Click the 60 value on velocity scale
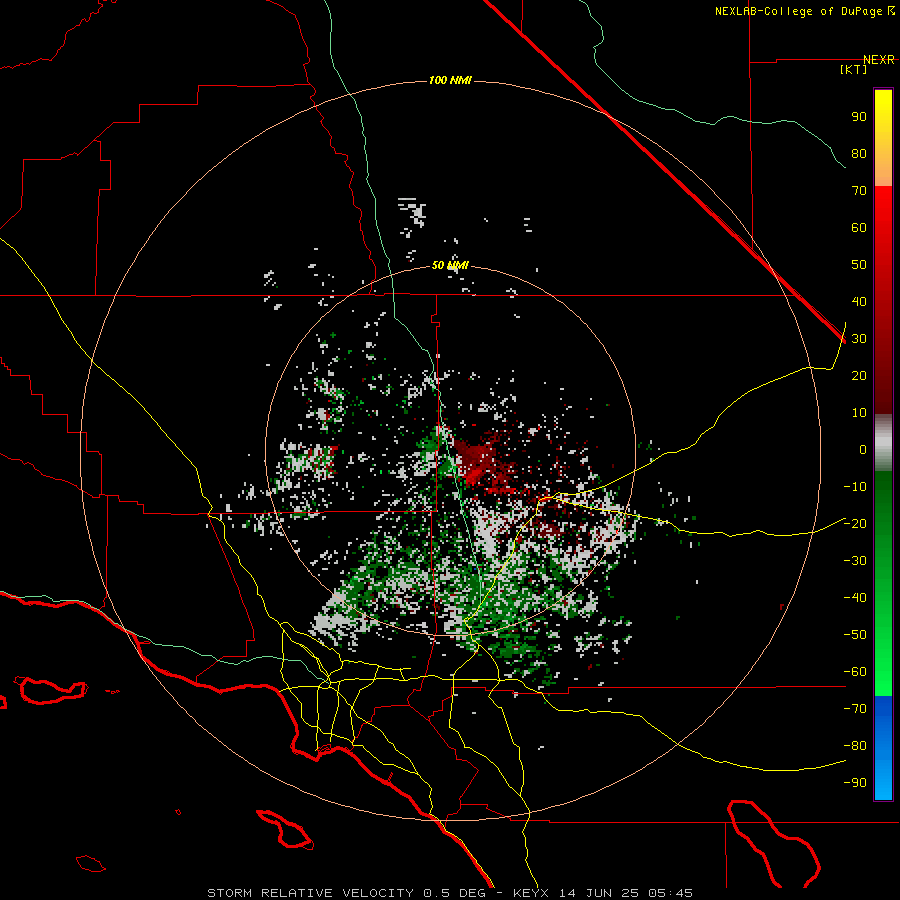The height and width of the screenshot is (900, 900). coord(859,227)
